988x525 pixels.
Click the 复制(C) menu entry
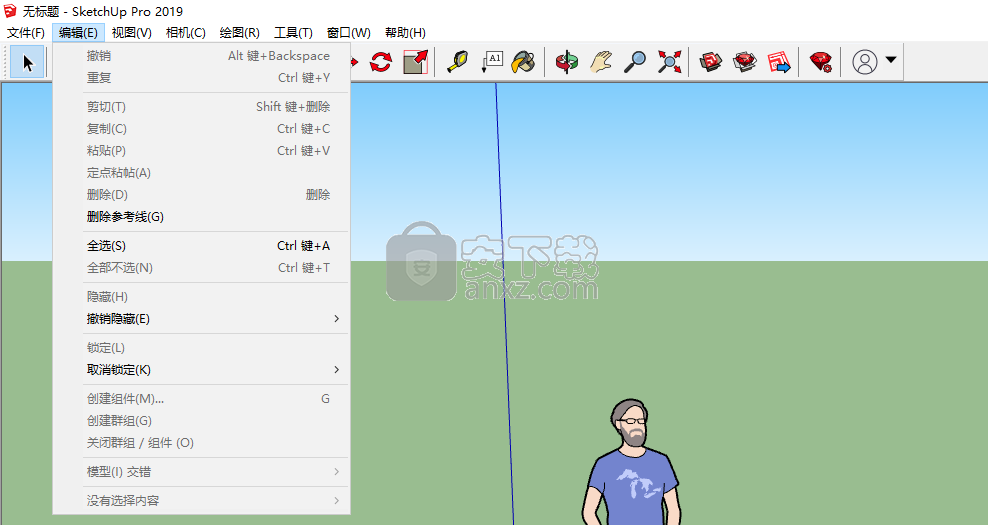pyautogui.click(x=202, y=129)
